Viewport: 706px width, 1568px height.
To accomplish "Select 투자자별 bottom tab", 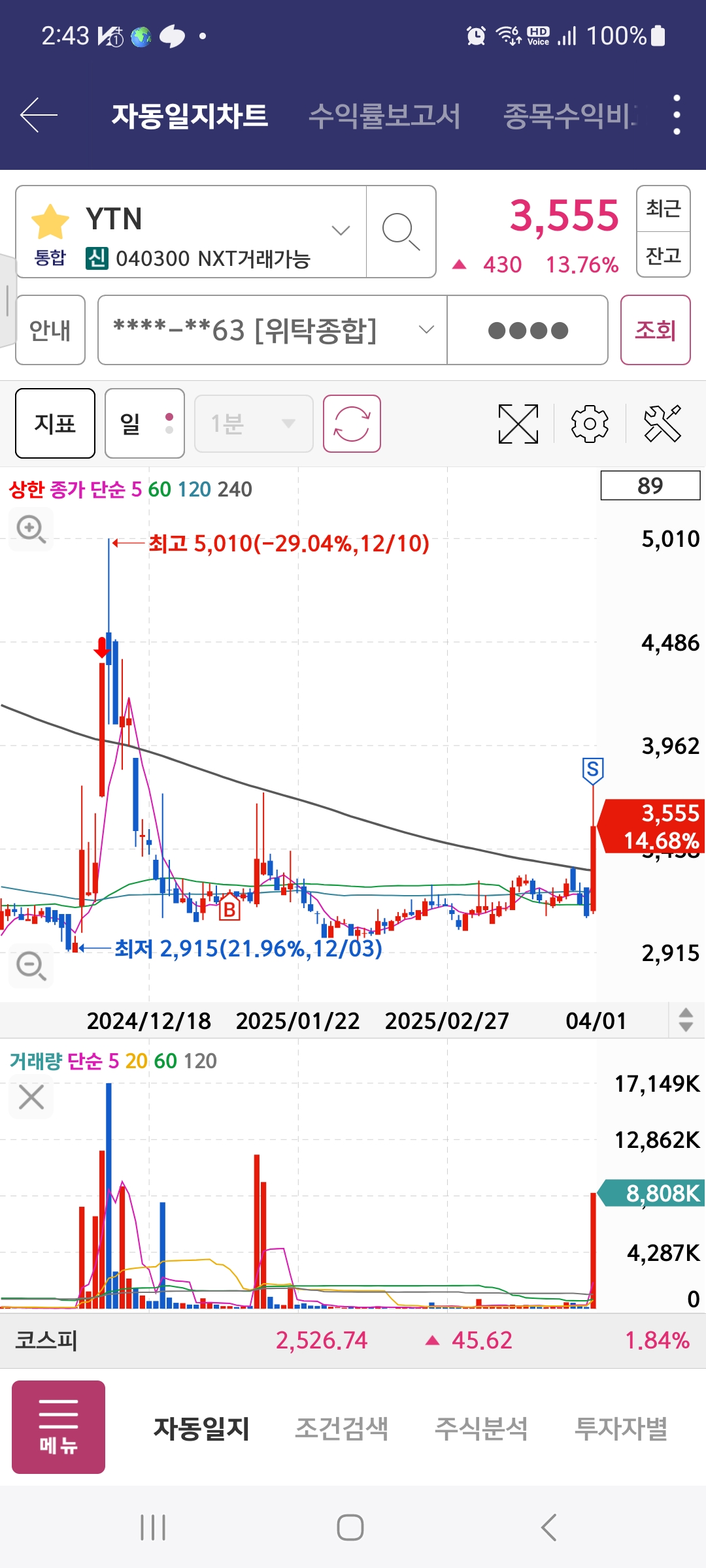I will [621, 1428].
